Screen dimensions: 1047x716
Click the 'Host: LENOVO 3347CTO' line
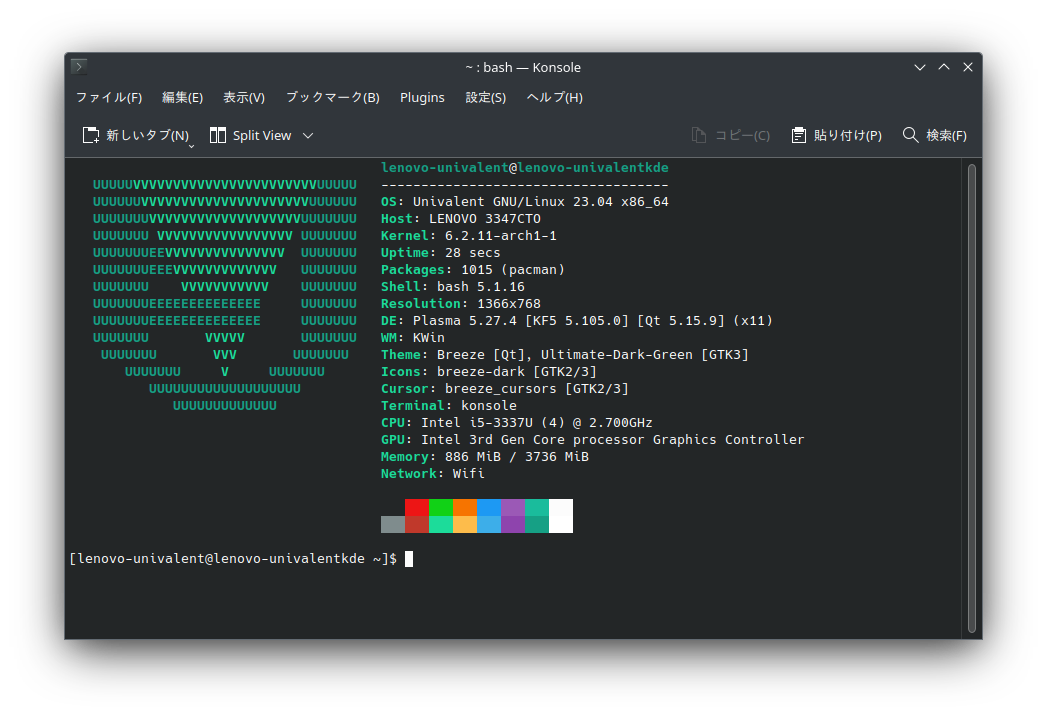coord(461,218)
